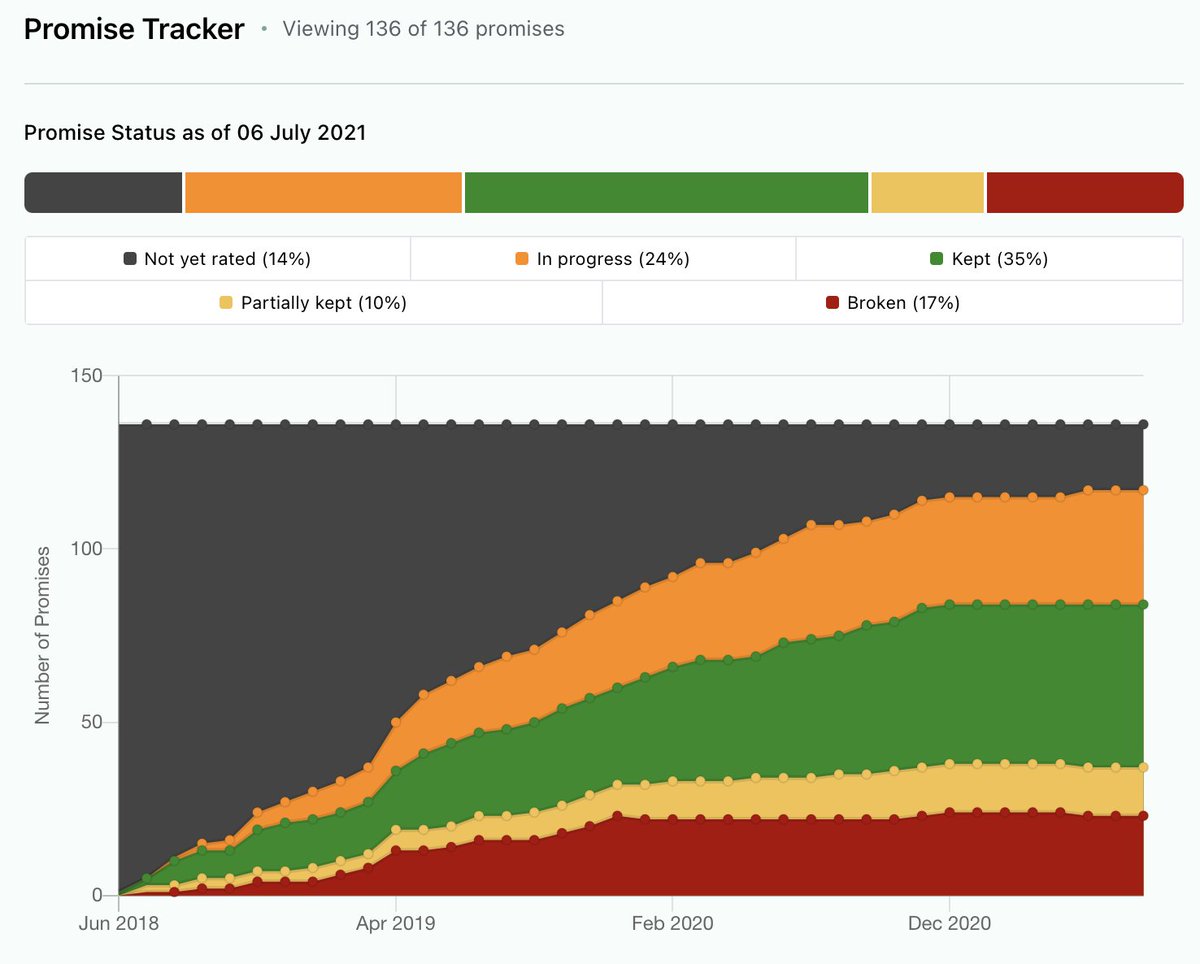Click the 'Jun 2018' x-axis label
Image resolution: width=1200 pixels, height=964 pixels.
(118, 922)
